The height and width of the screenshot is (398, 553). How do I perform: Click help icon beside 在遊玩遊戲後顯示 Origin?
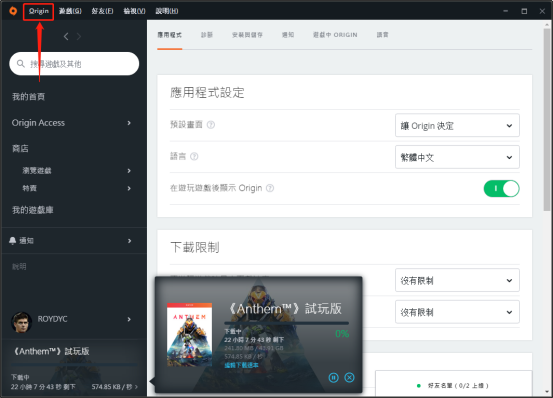point(270,188)
